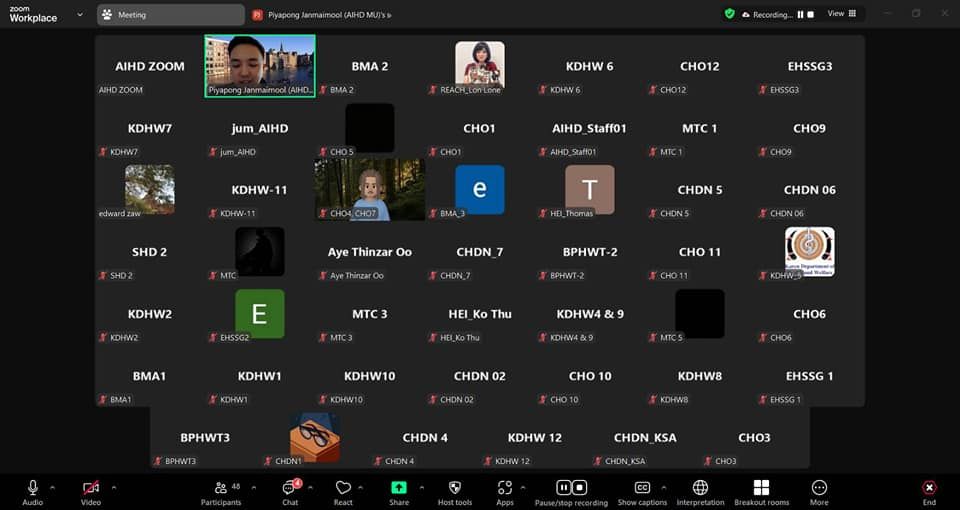This screenshot has height=510, width=960.
Task: Open the Interpretation globe icon
Action: [700, 489]
